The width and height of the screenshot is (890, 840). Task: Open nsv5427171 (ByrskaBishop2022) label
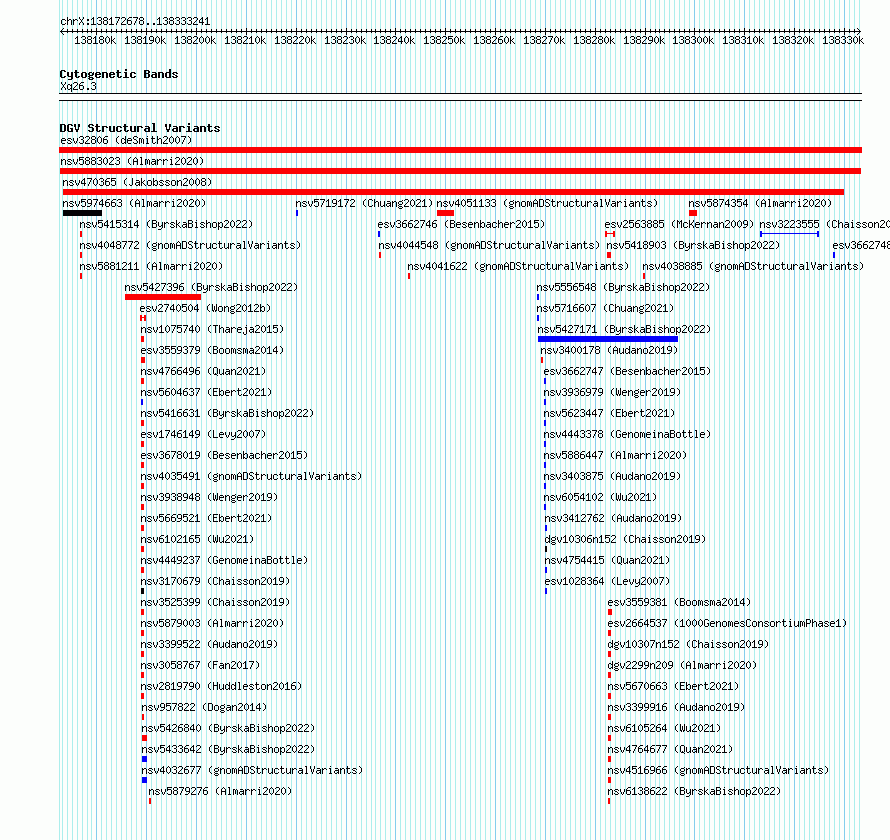tap(624, 329)
